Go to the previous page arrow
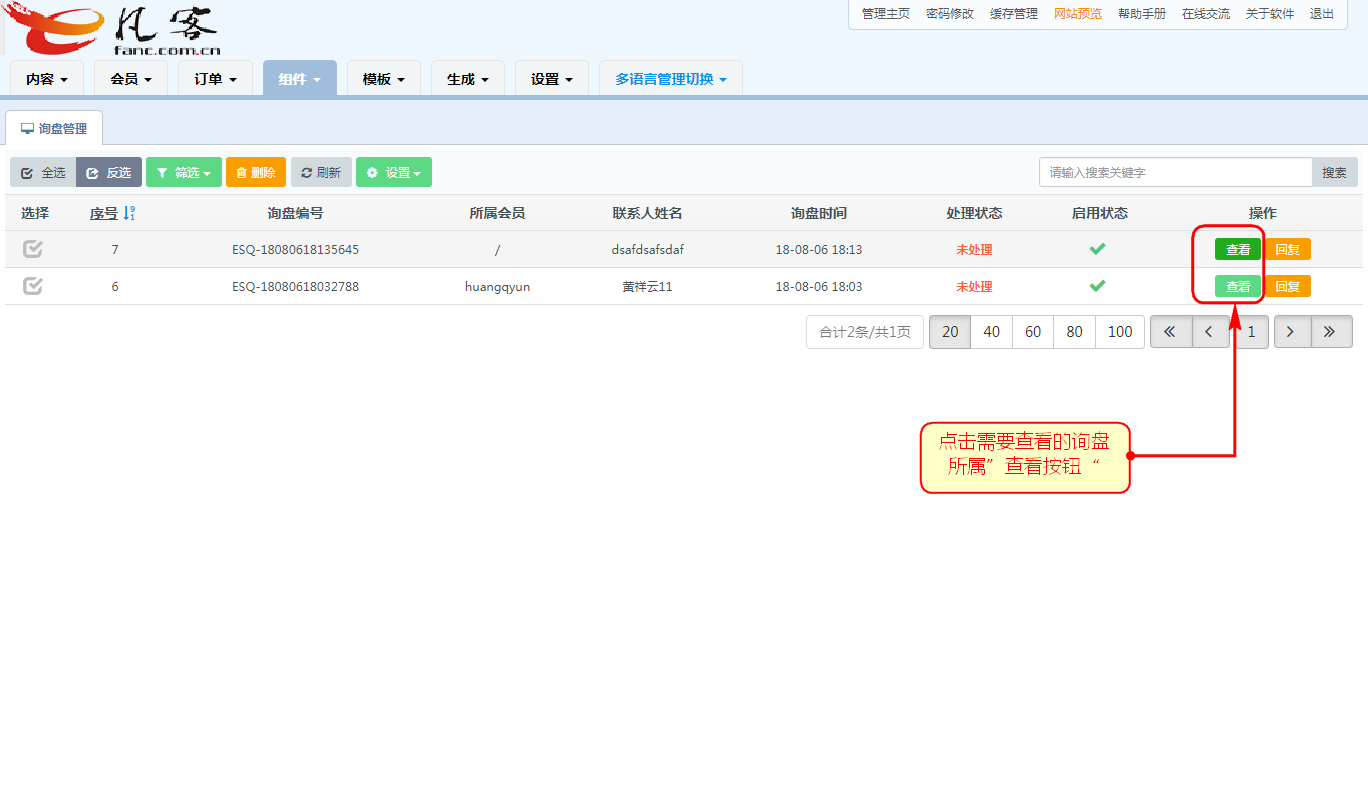1368x808 pixels. click(x=1209, y=332)
